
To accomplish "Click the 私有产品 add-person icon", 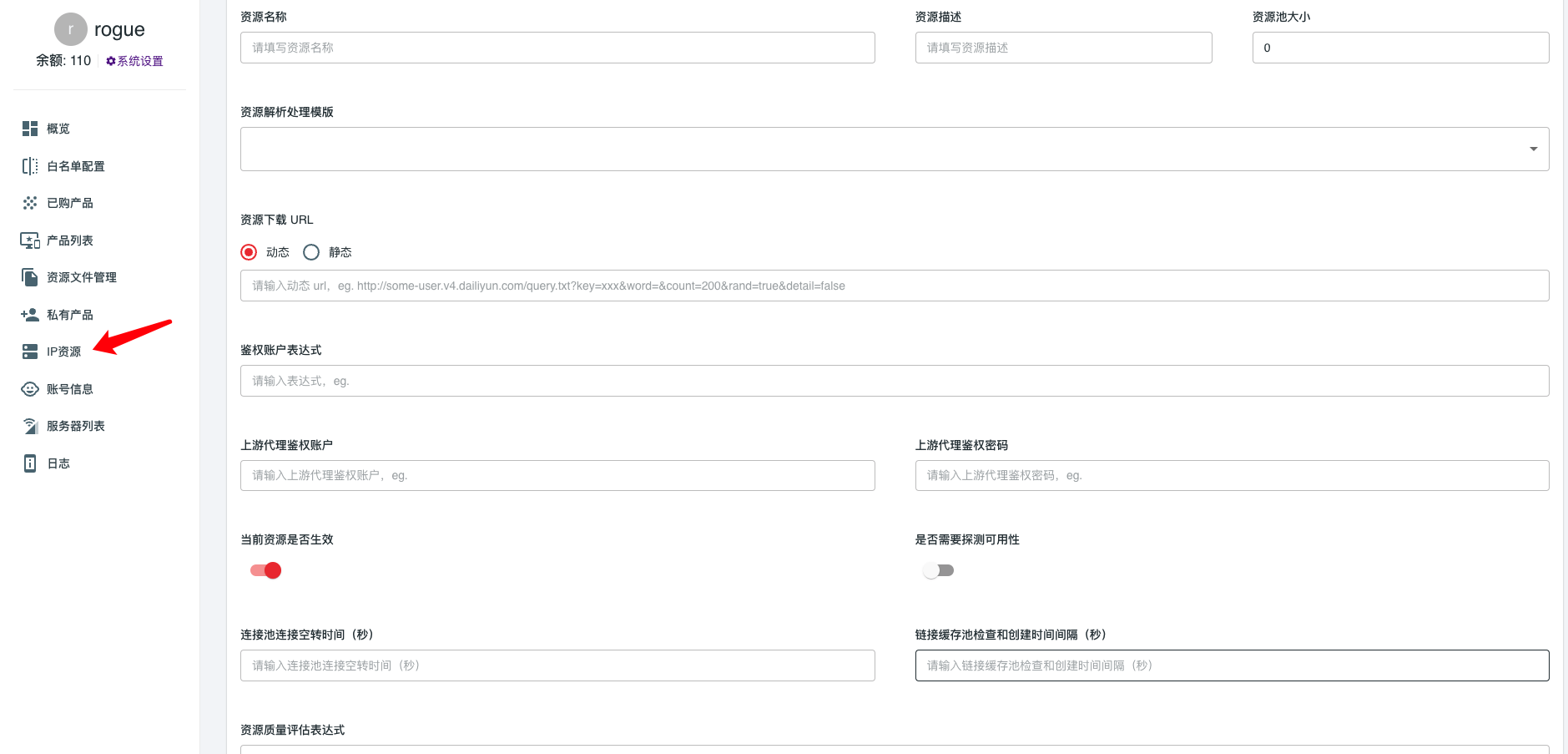I will [x=30, y=315].
